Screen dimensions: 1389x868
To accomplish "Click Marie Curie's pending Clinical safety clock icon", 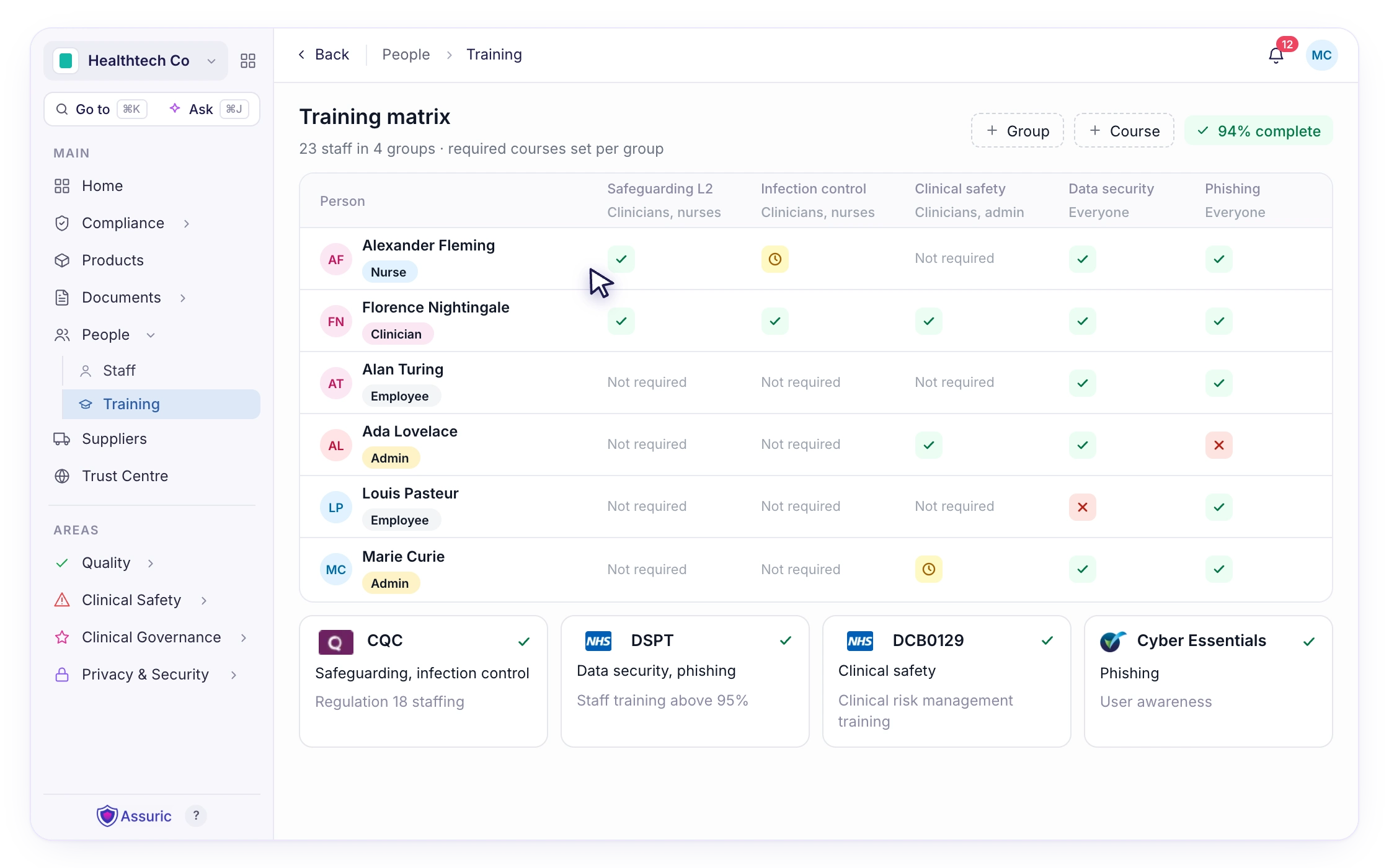I will [x=928, y=569].
